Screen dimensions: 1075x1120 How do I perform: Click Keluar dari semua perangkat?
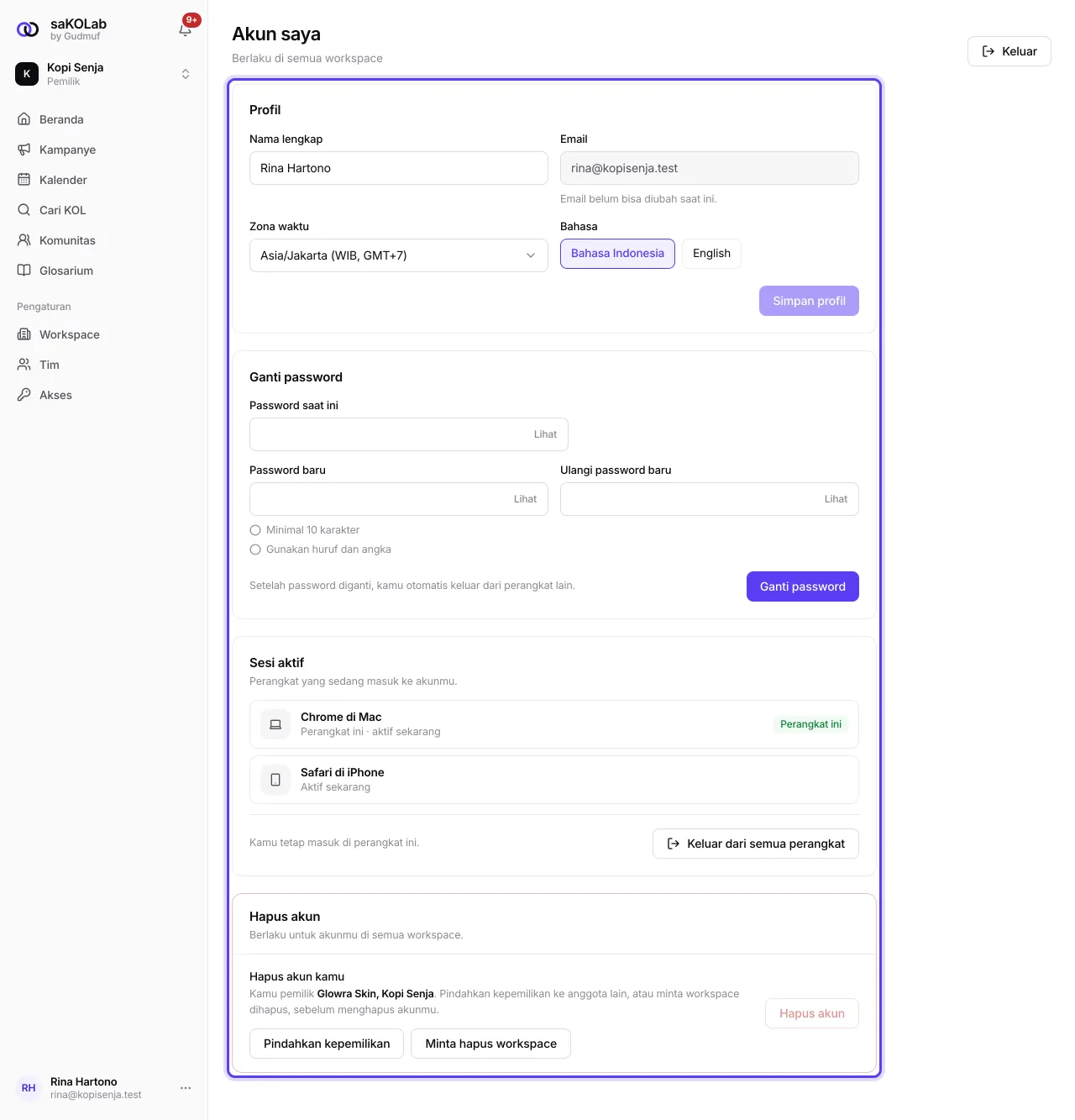(755, 844)
